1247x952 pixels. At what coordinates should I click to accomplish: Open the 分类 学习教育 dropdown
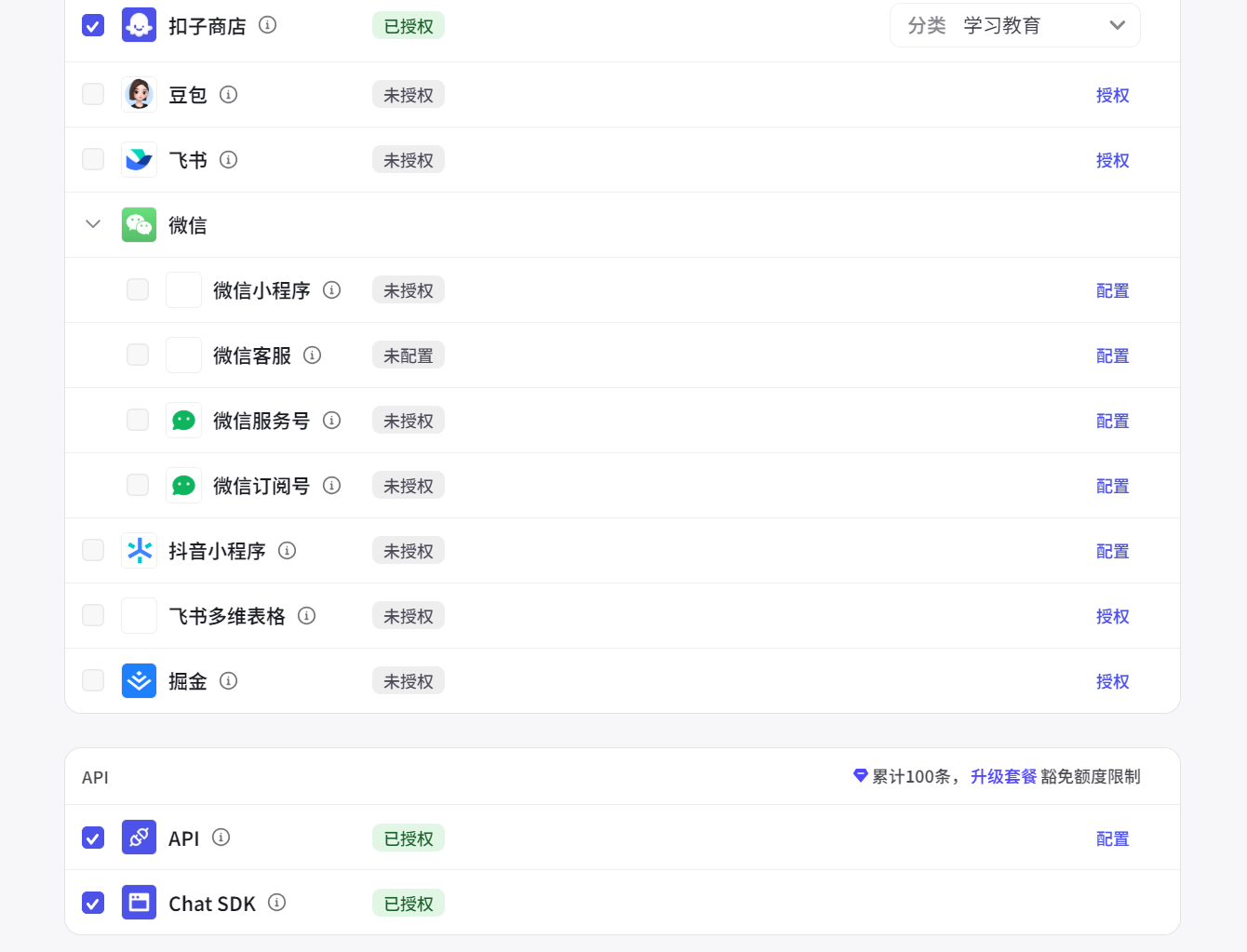click(1015, 25)
